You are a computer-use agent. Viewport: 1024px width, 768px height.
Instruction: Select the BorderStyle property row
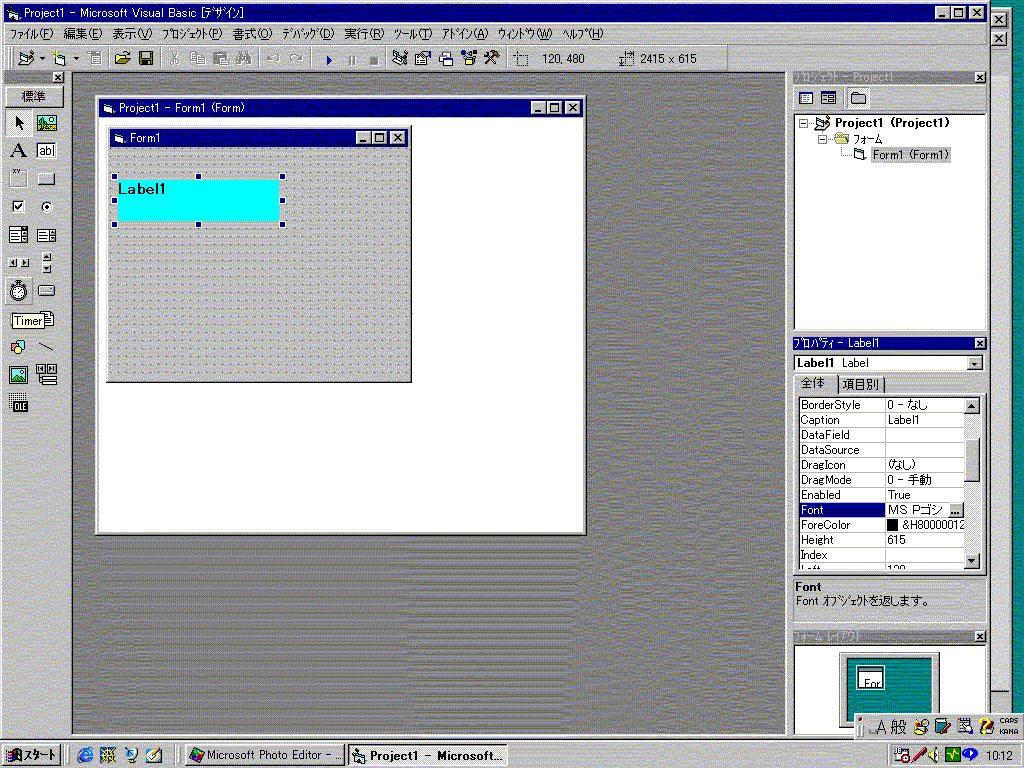pos(882,405)
